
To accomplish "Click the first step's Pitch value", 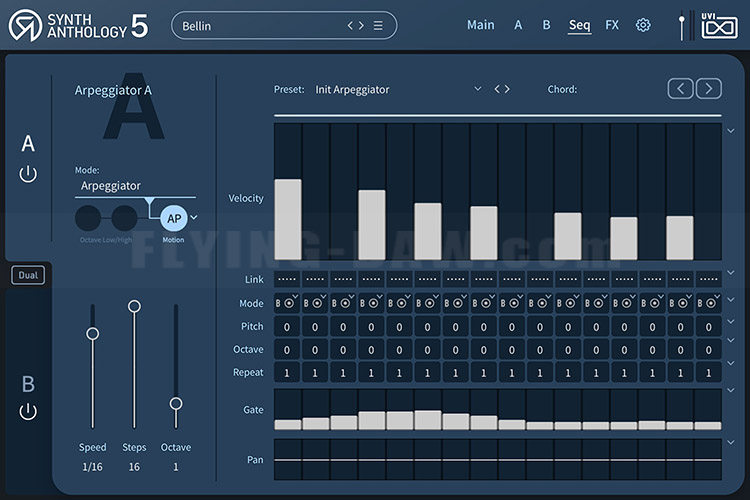I will pos(287,327).
